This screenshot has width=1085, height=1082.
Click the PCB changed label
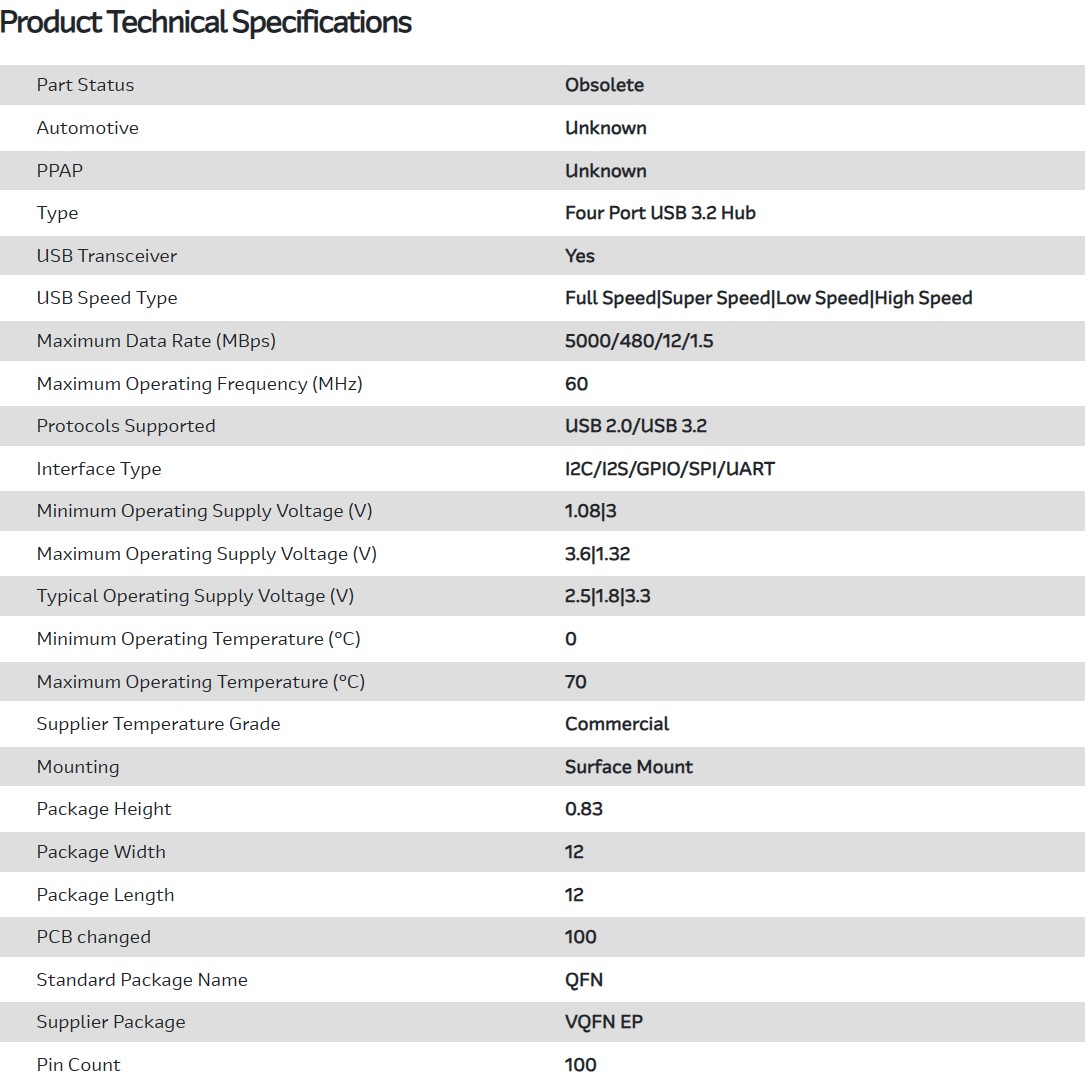click(93, 937)
